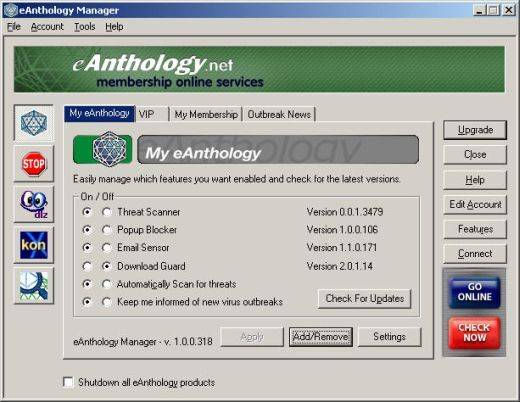Viewport: 520px width, 402px height.
Task: Turn Threat Scanner off
Action: [107, 212]
